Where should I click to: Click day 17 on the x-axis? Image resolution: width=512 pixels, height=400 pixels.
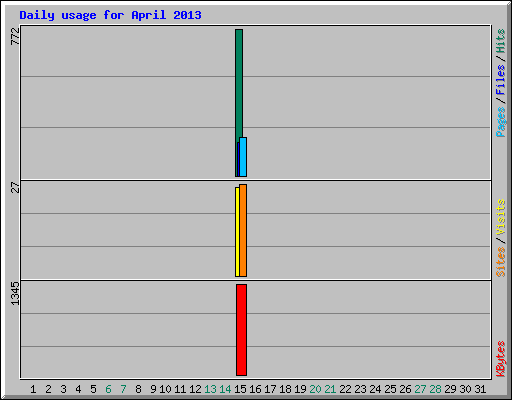pos(270,389)
